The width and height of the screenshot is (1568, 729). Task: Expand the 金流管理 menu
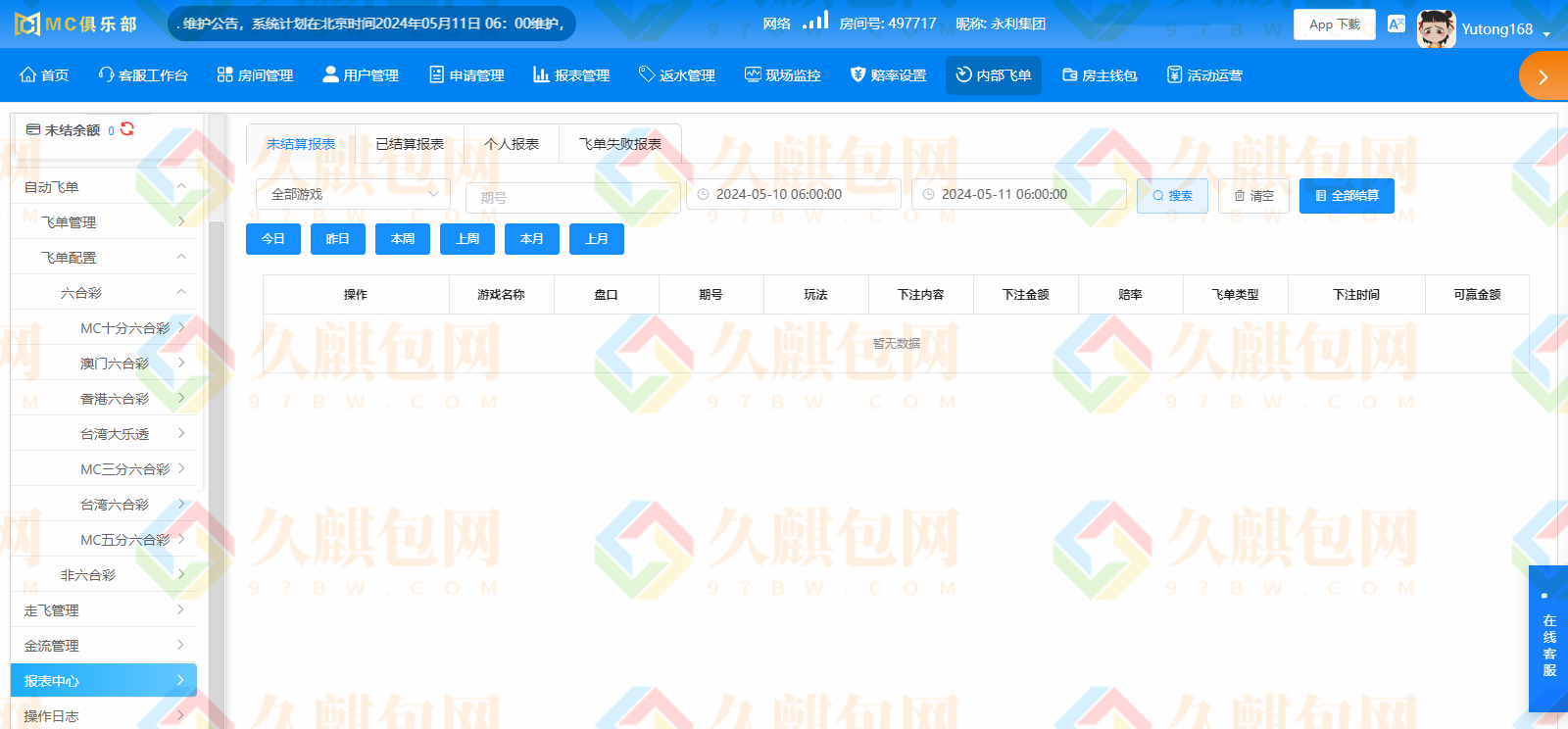tap(104, 646)
